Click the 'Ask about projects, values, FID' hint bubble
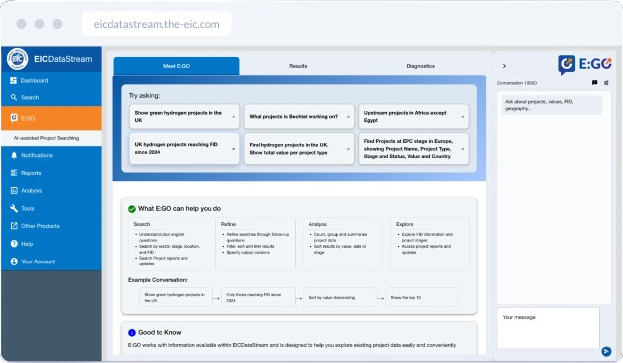 551,105
